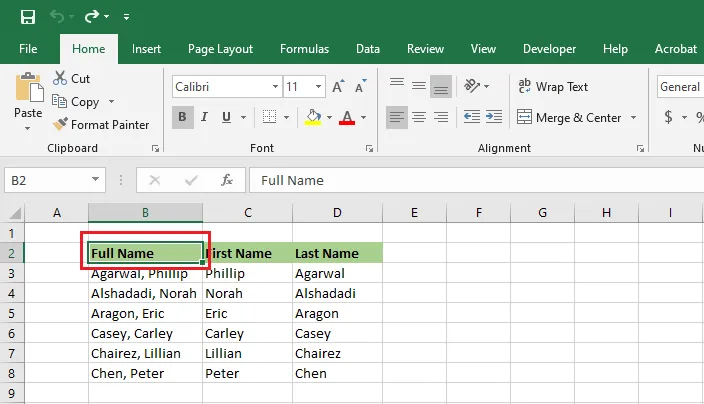Open the File tab
Viewport: 704px width, 404px height.
[28, 48]
